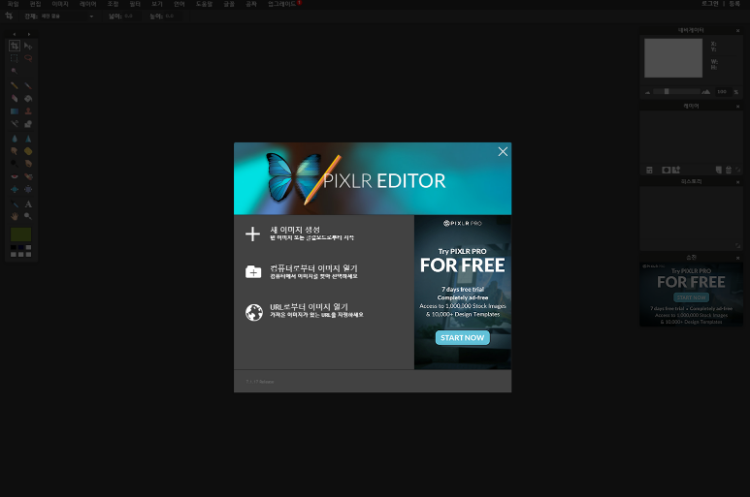Choose the pink Eraser tool
This screenshot has width=750, height=497.
coord(14,99)
